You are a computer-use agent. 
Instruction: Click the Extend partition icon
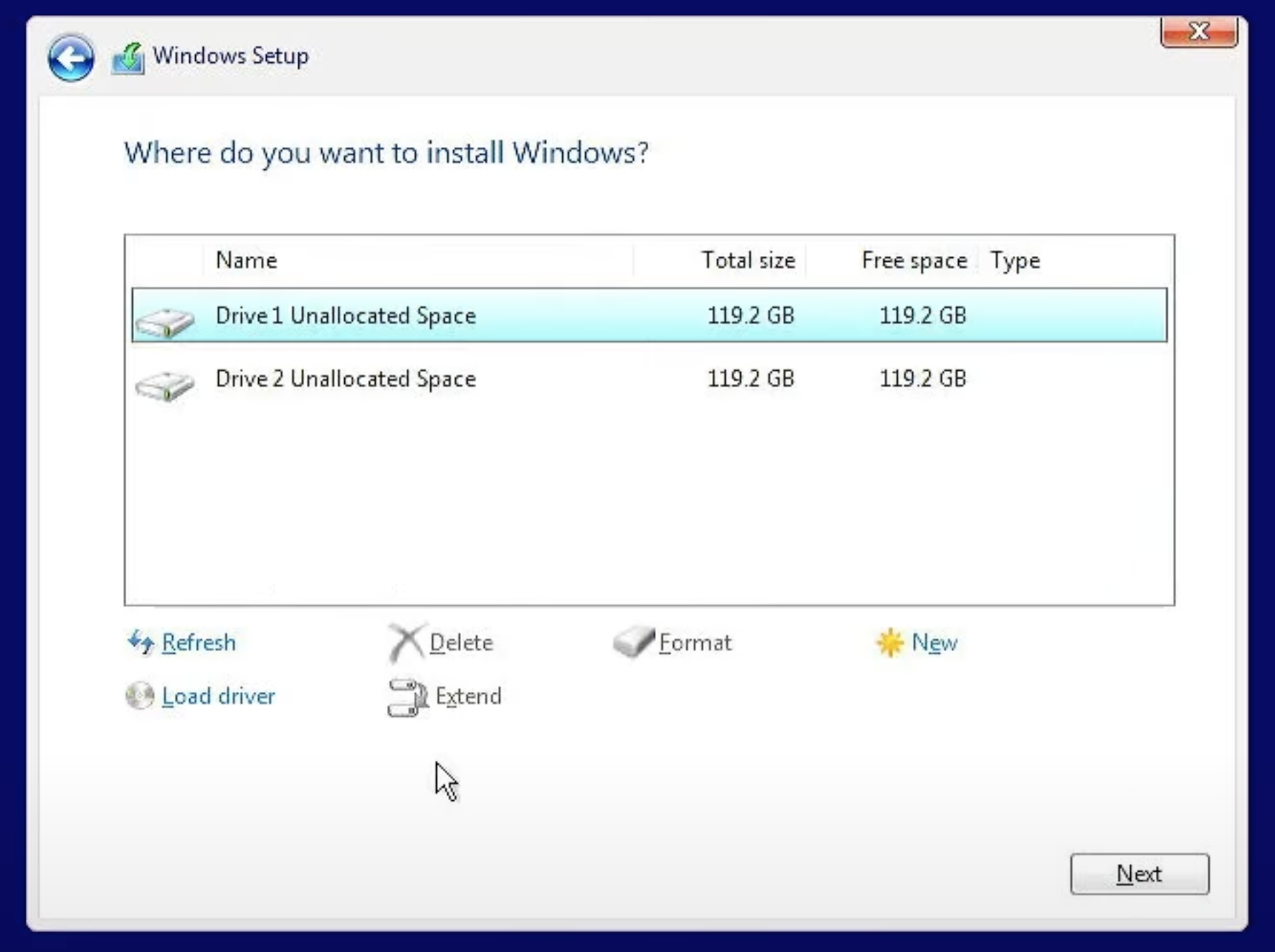tap(408, 698)
